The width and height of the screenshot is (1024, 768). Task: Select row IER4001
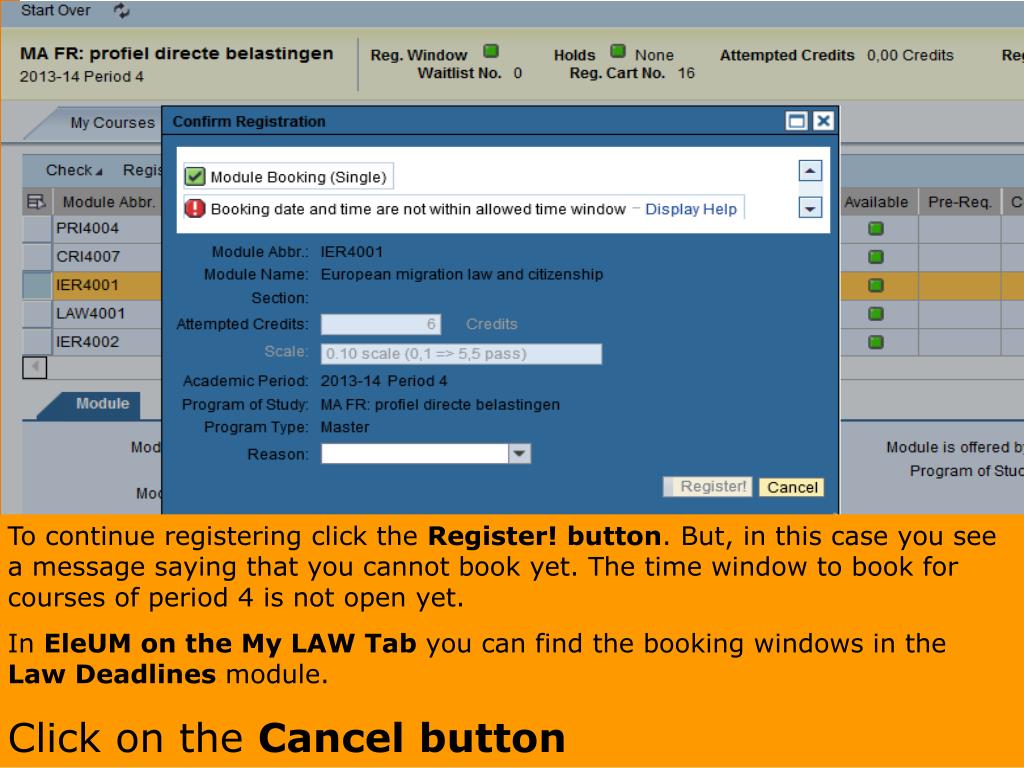(88, 285)
